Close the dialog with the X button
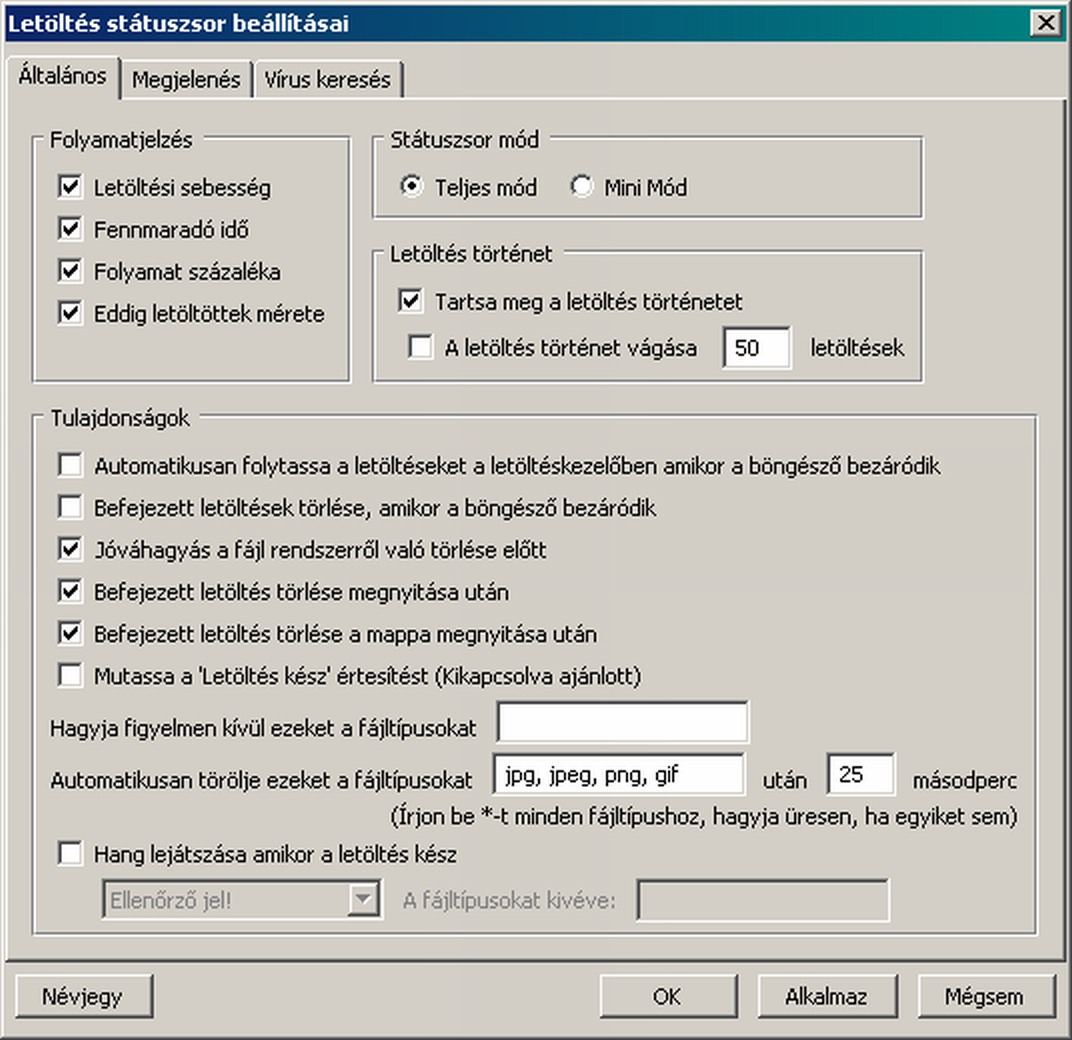 [x=1045, y=22]
